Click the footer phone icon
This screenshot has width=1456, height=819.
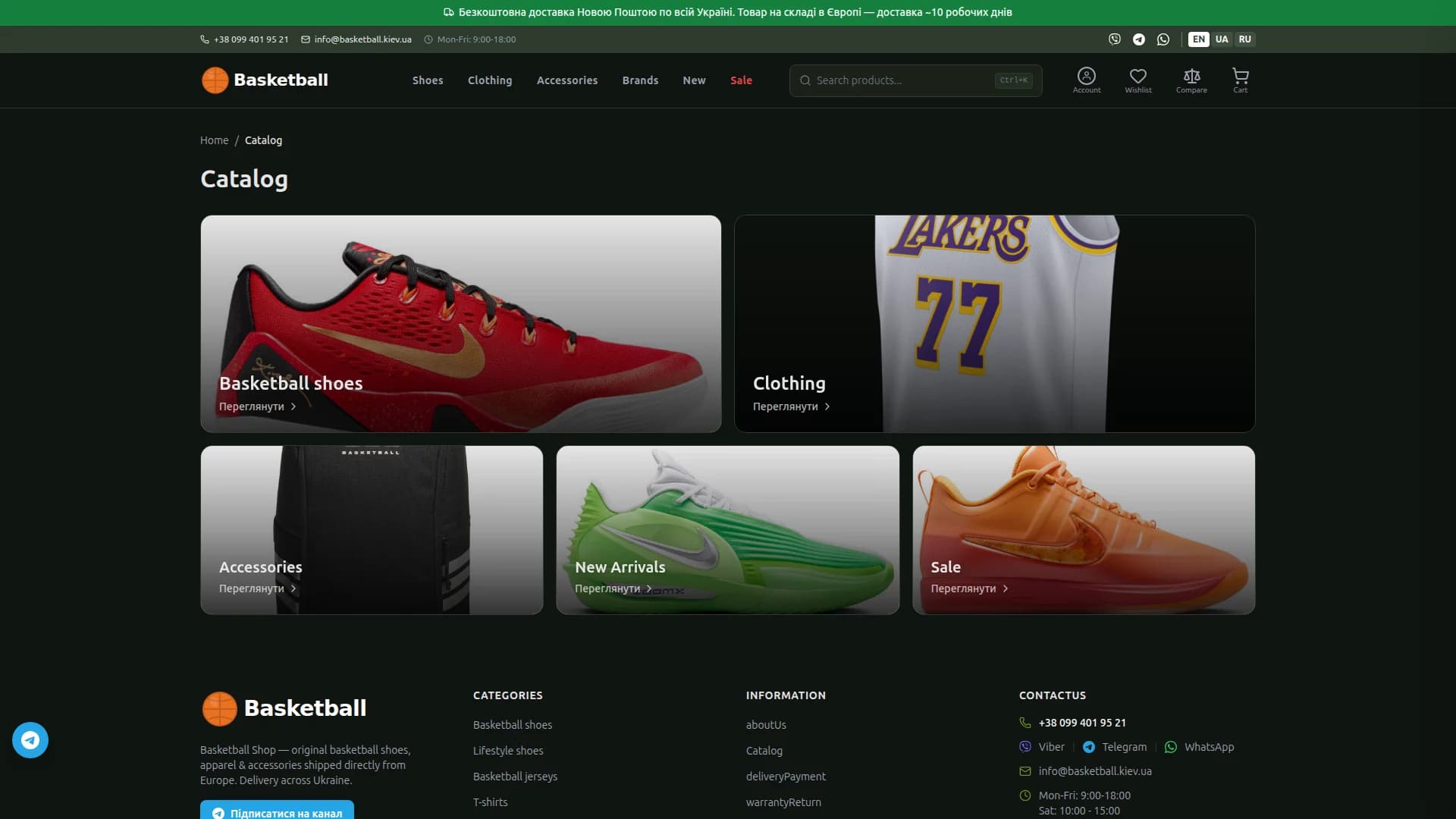[x=1025, y=723]
